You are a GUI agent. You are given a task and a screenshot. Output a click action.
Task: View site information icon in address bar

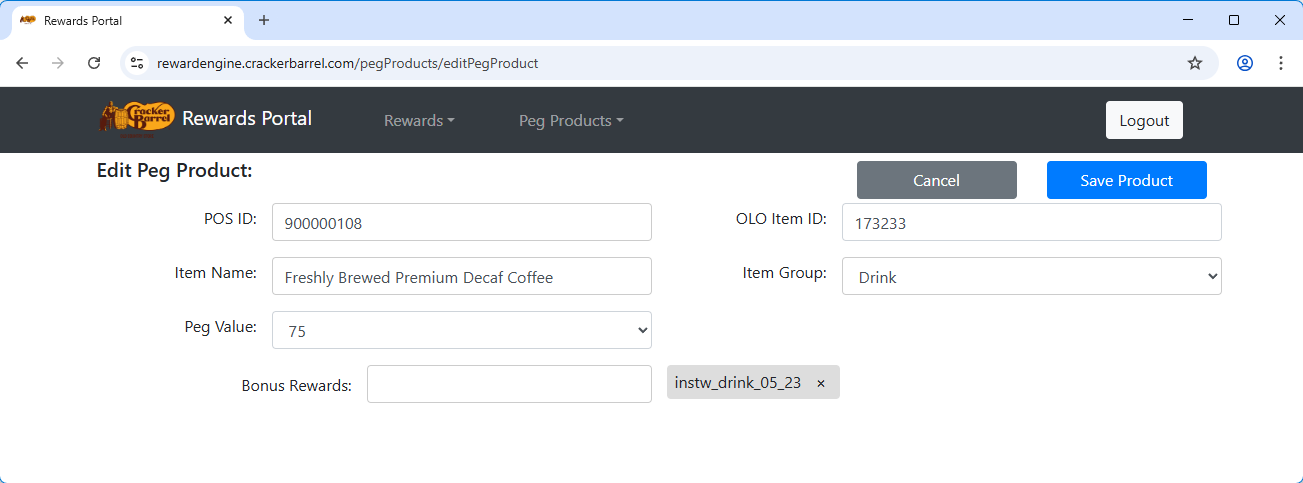(138, 63)
